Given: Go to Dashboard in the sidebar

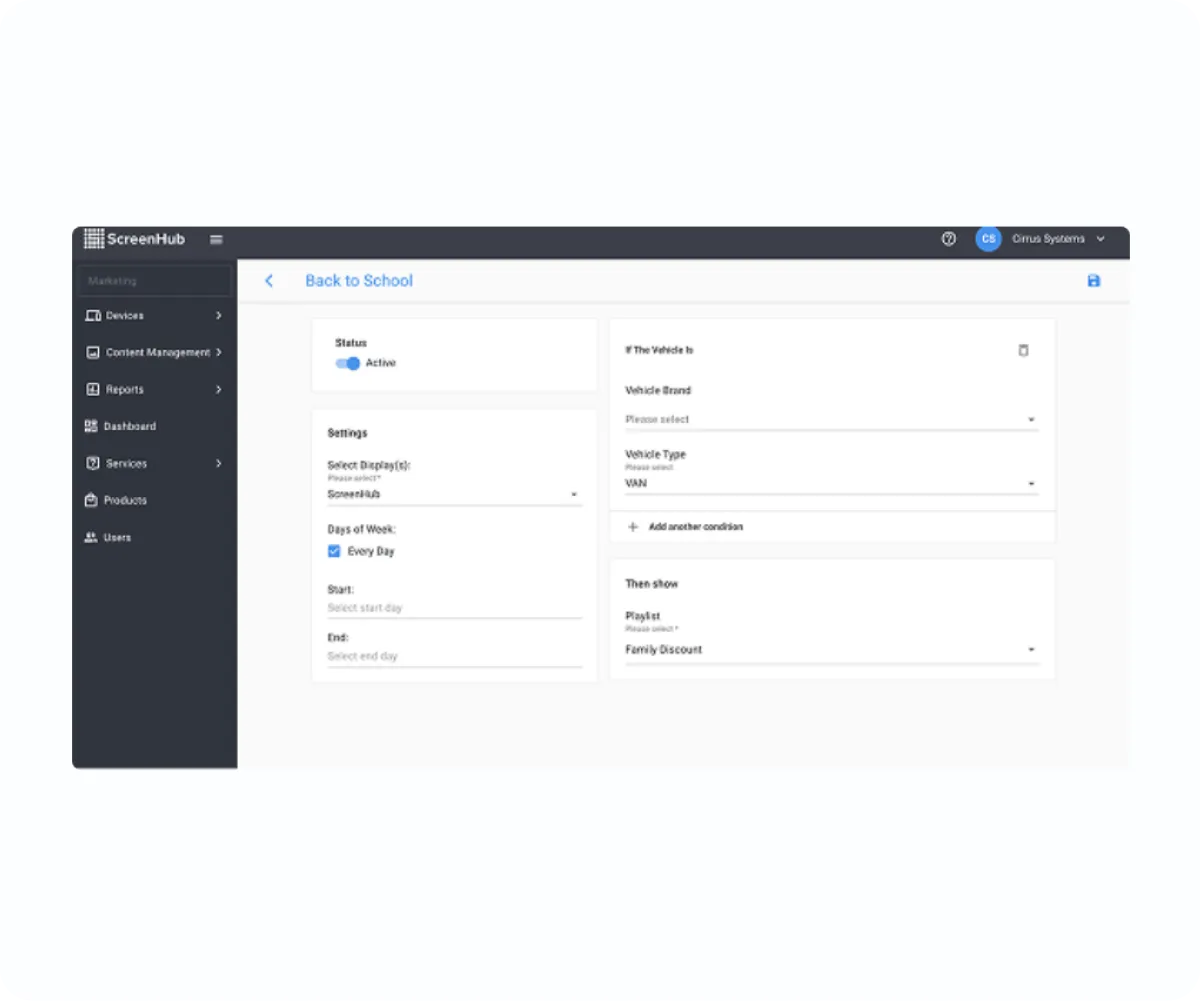Looking at the screenshot, I should click(x=154, y=426).
